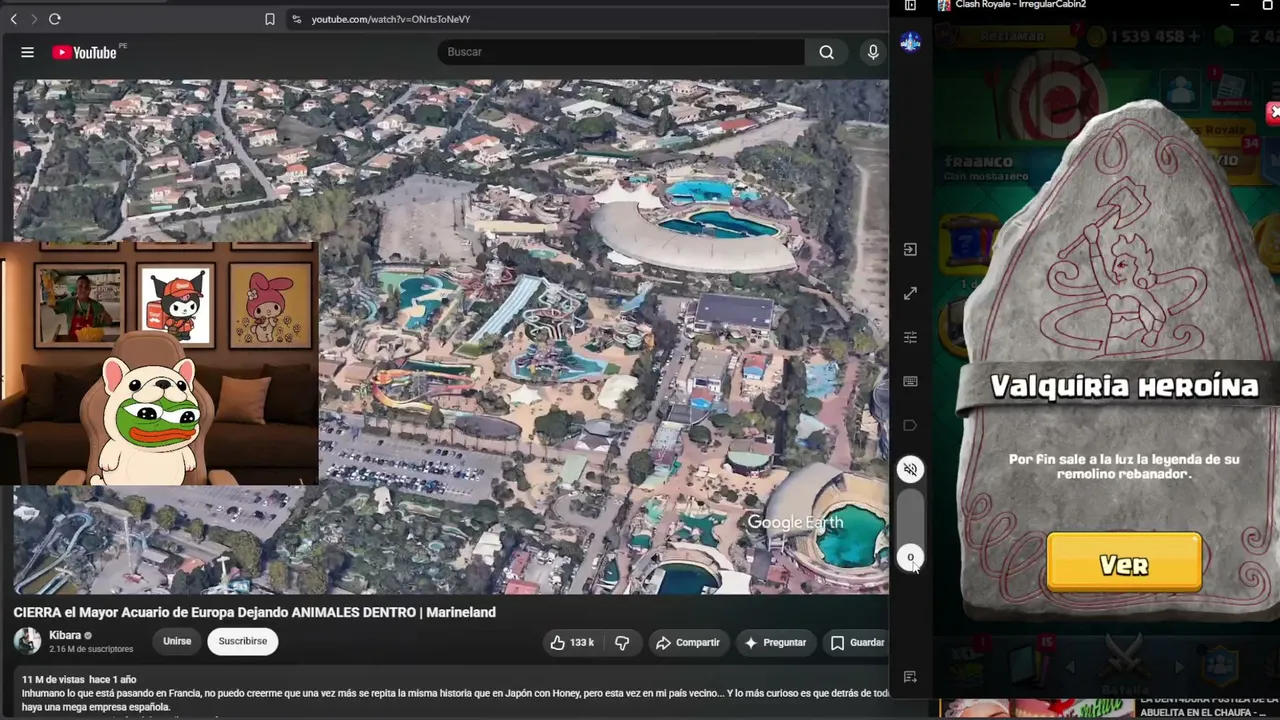Toggle sidebar panel icon near Clash Royale title
The width and height of the screenshot is (1280, 720).
910,5
